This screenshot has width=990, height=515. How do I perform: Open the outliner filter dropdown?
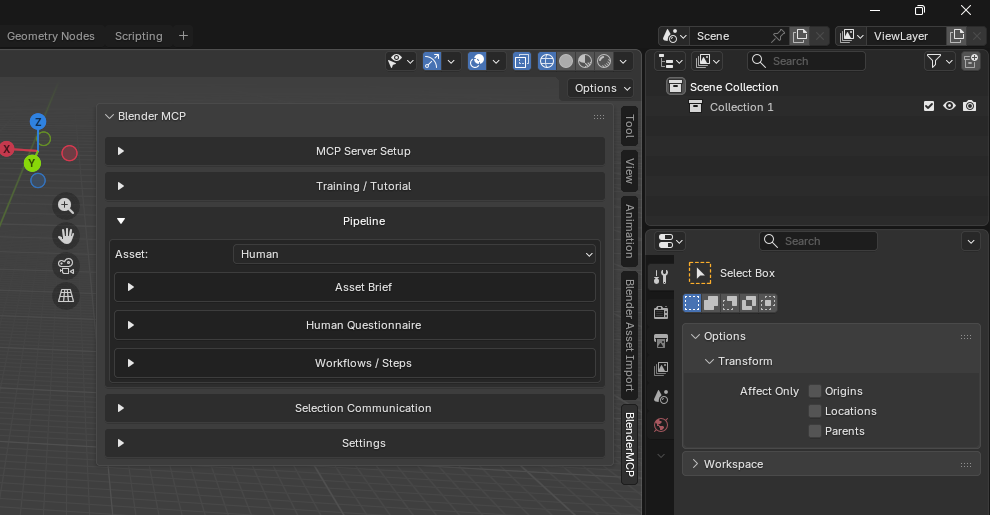coord(939,61)
